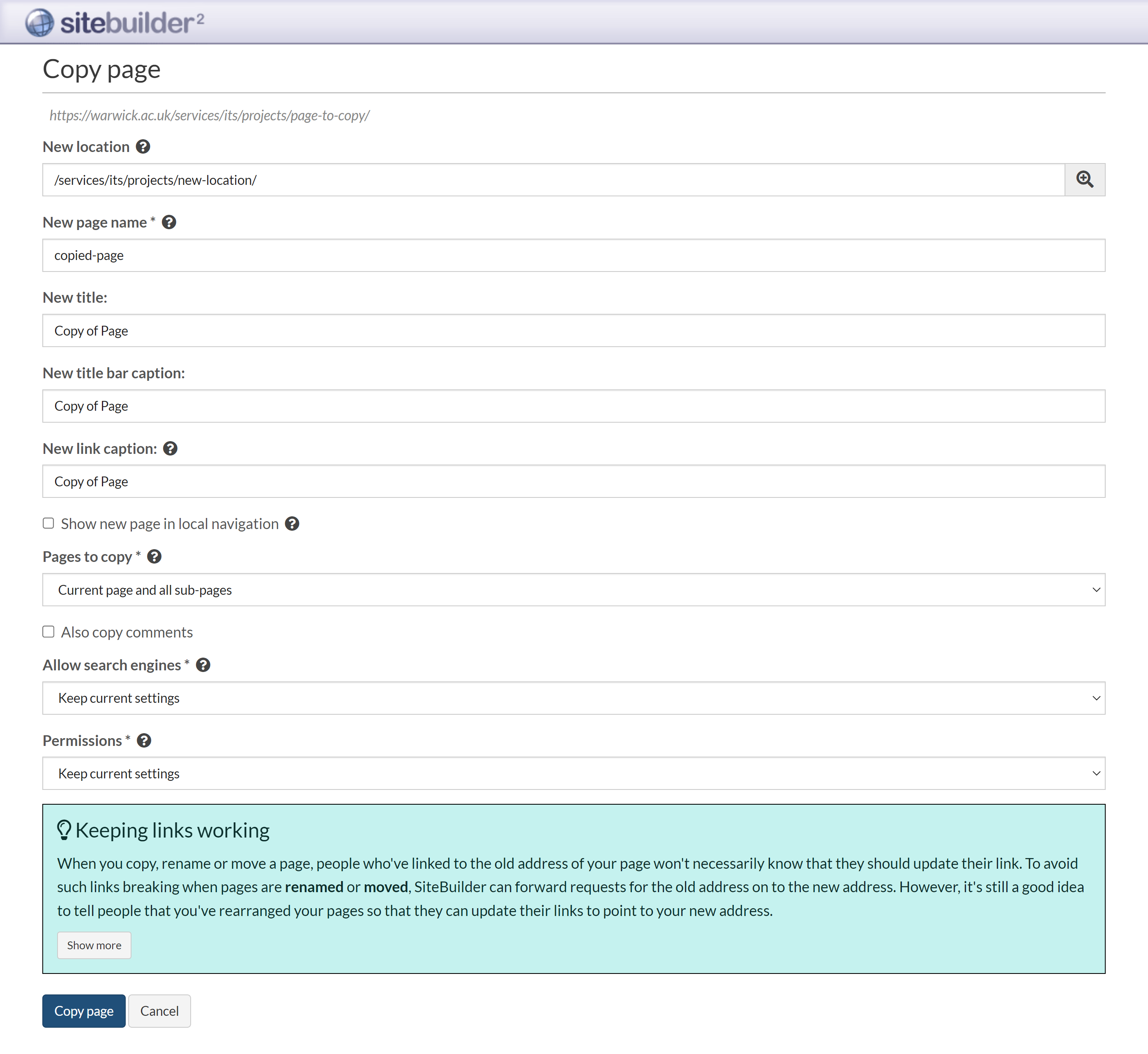Click into the New location text field
Image resolution: width=1148 pixels, height=1054 pixels.
click(x=553, y=180)
